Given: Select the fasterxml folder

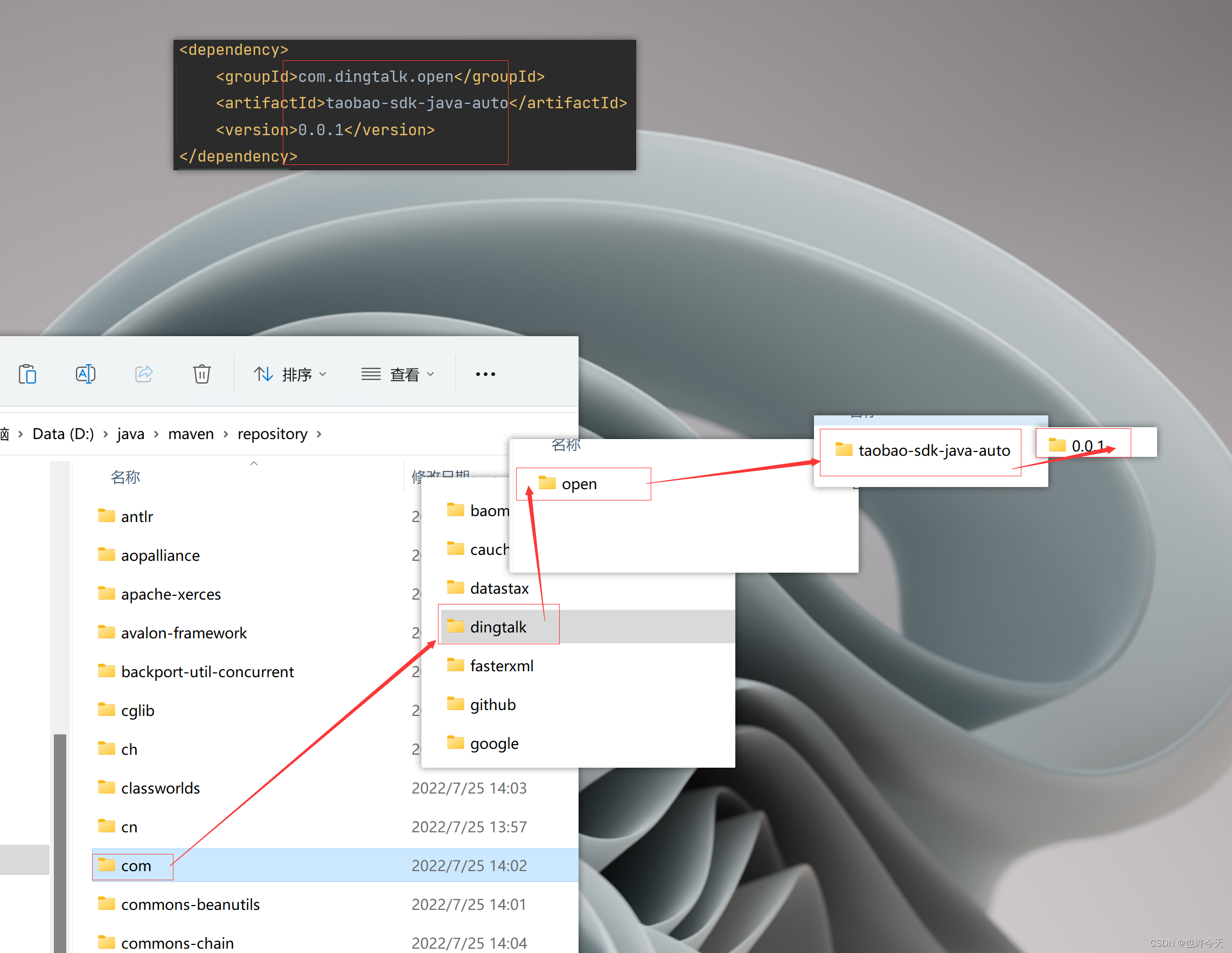Looking at the screenshot, I should [x=501, y=666].
